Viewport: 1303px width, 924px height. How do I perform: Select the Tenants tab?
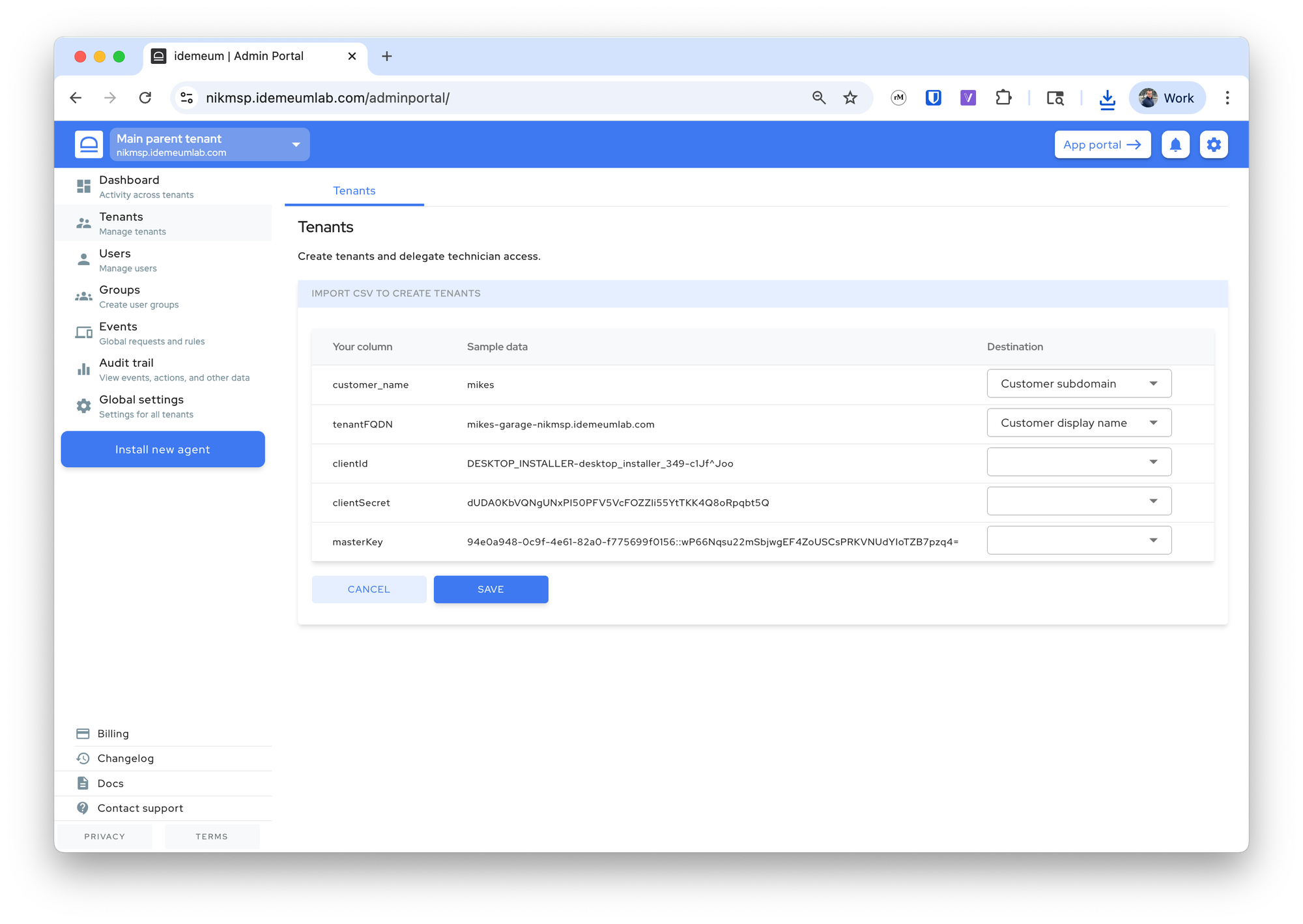354,191
